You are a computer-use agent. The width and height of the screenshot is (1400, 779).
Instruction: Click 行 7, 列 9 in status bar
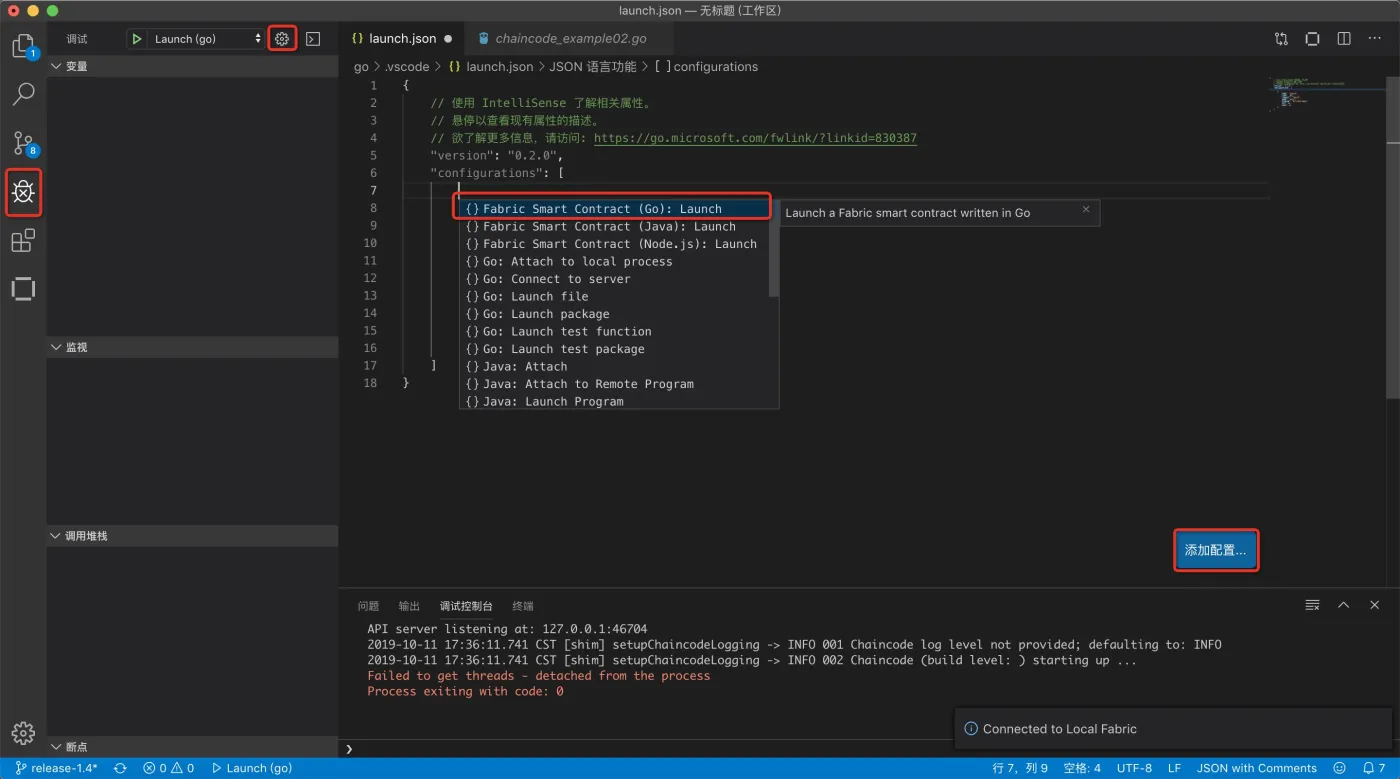1020,768
